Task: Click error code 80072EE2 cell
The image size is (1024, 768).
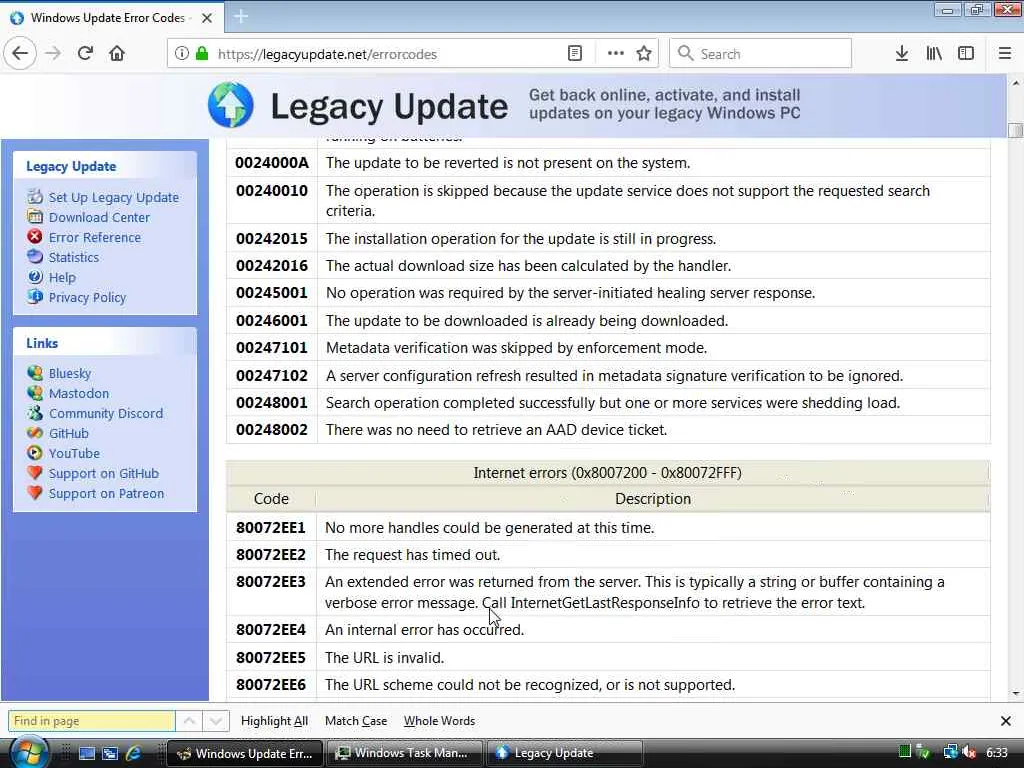Action: point(271,554)
